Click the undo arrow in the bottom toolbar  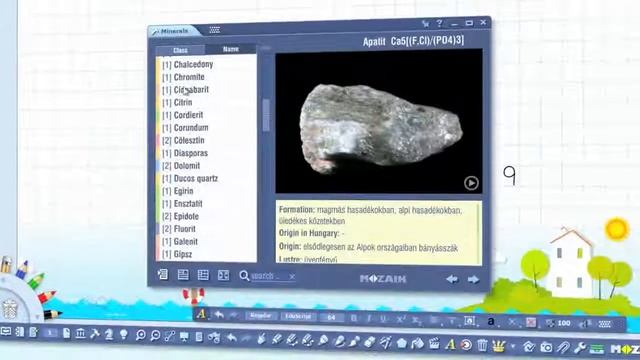[231, 338]
